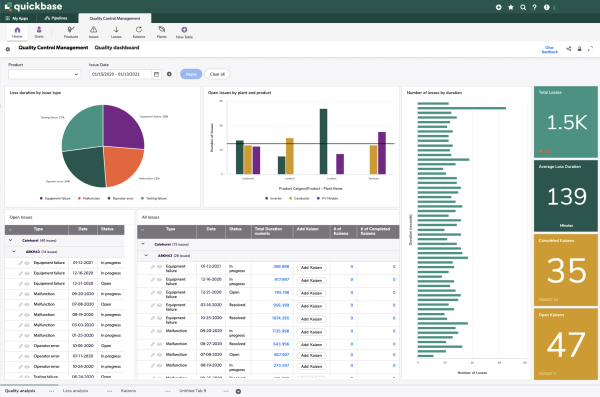Viewport: 600px width, 397px height.
Task: Toggle Equipment failure legend in pie chart
Action: tap(55, 198)
